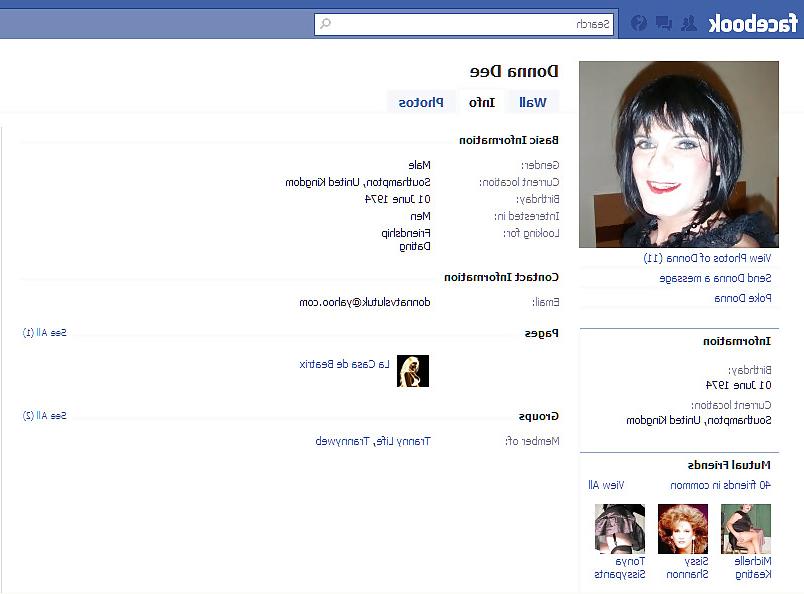
Task: Click the Looking for label
Action: click(531, 233)
